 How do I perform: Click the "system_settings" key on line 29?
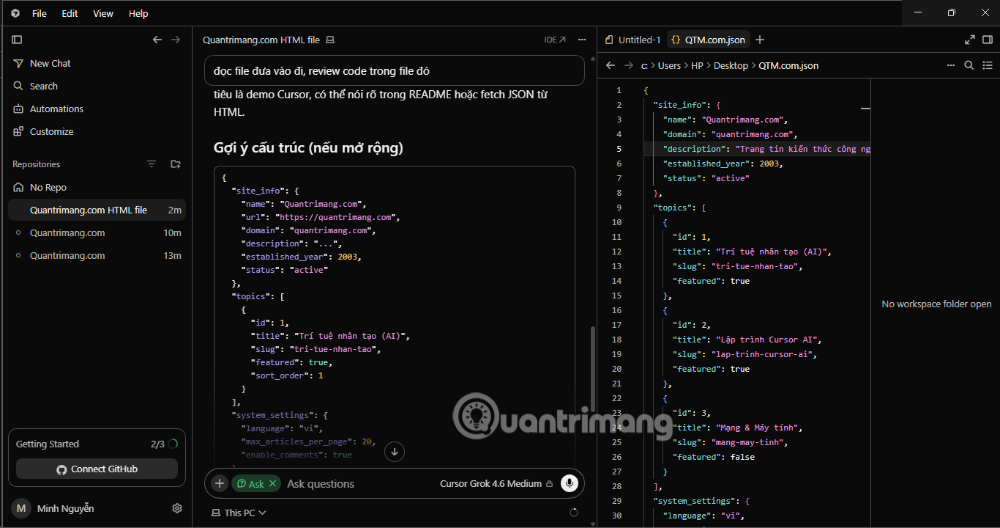(x=697, y=501)
